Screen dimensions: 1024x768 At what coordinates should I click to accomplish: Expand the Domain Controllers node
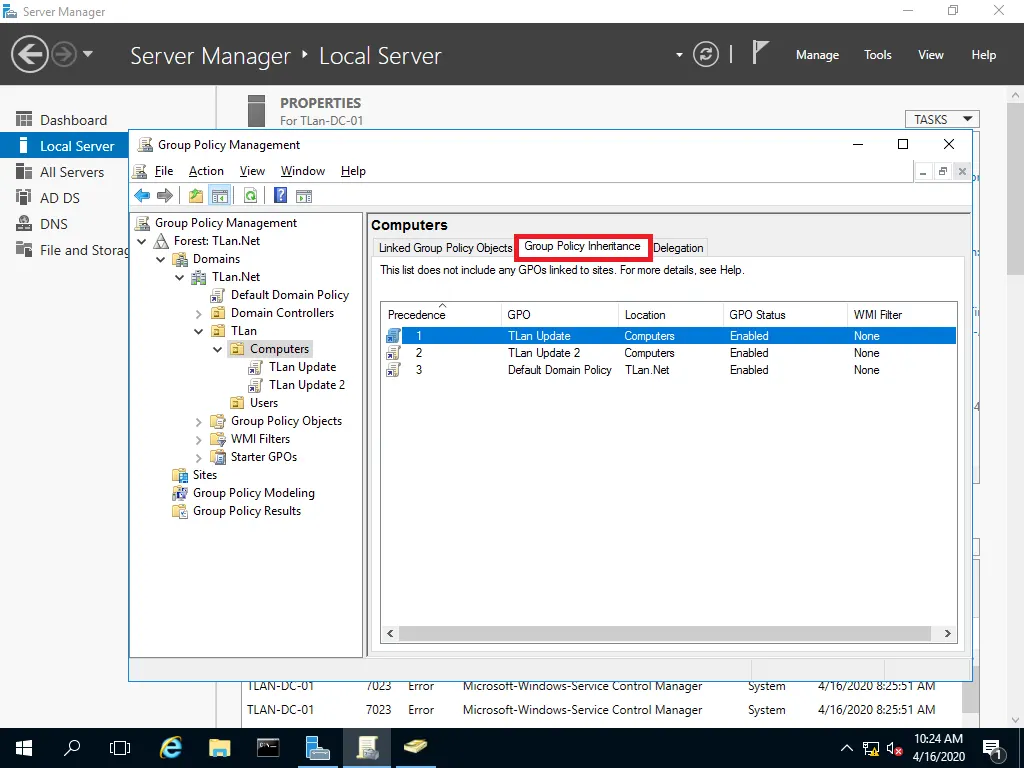coord(199,313)
